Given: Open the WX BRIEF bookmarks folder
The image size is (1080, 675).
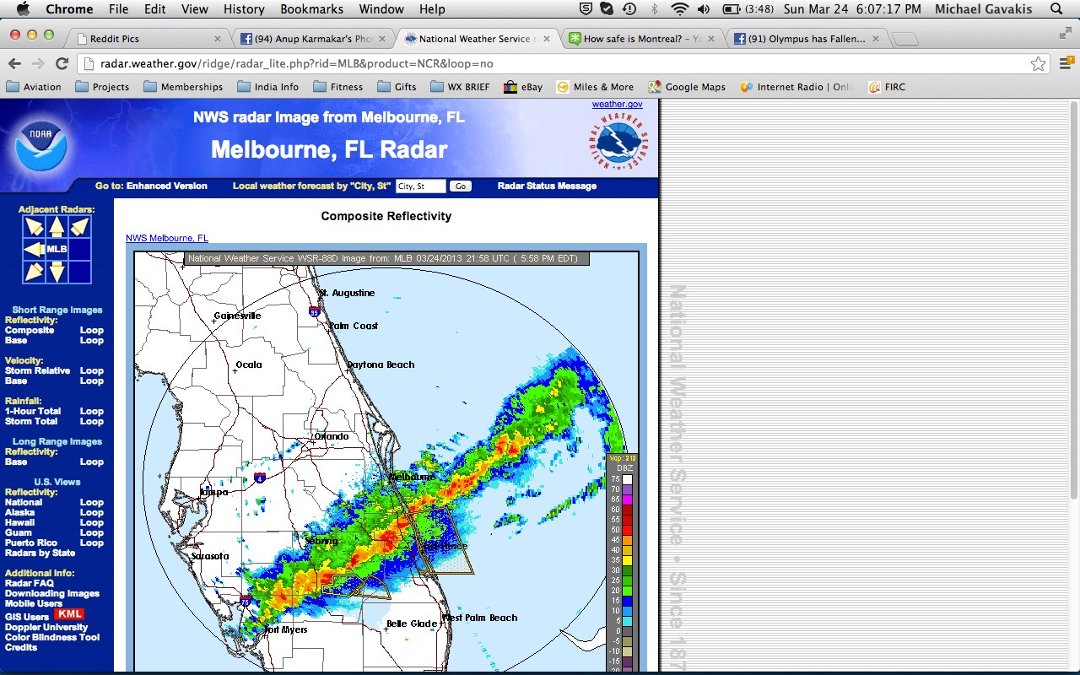Looking at the screenshot, I should [460, 87].
